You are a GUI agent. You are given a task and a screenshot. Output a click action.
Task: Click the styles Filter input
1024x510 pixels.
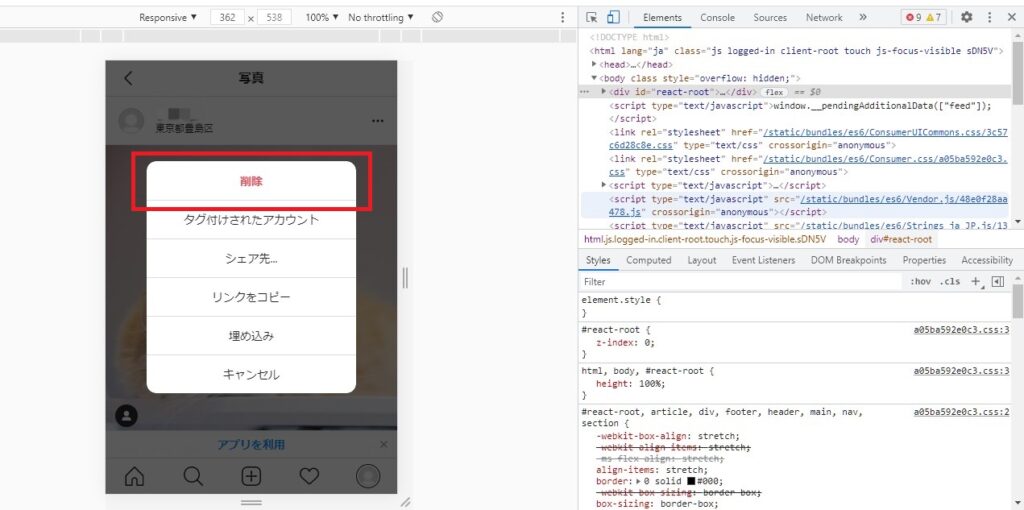point(741,282)
